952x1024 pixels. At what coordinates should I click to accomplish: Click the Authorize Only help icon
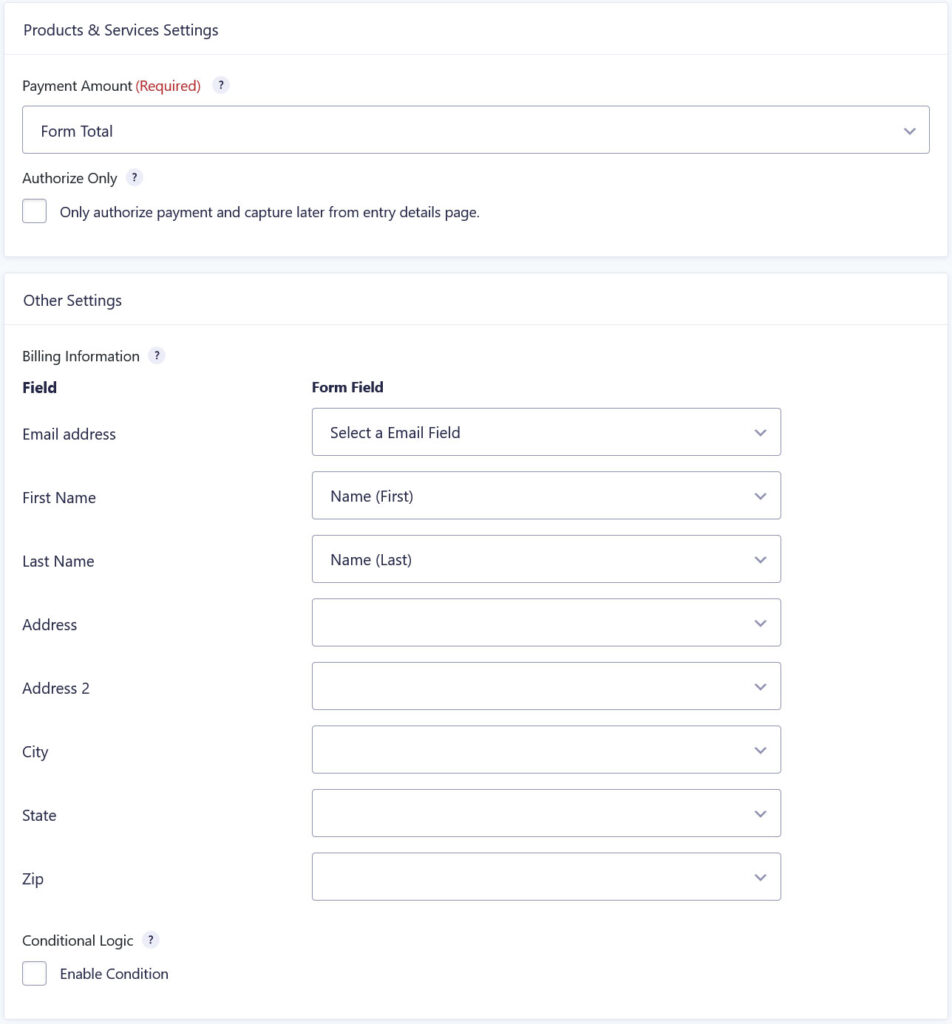pos(135,177)
